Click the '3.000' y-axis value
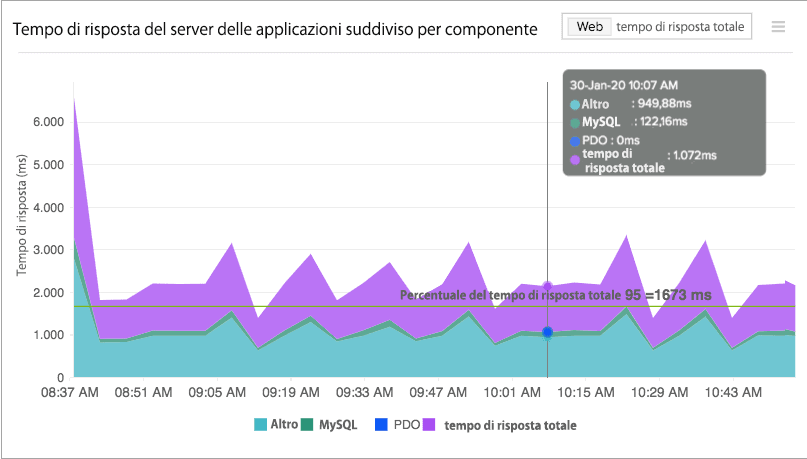 (48, 250)
